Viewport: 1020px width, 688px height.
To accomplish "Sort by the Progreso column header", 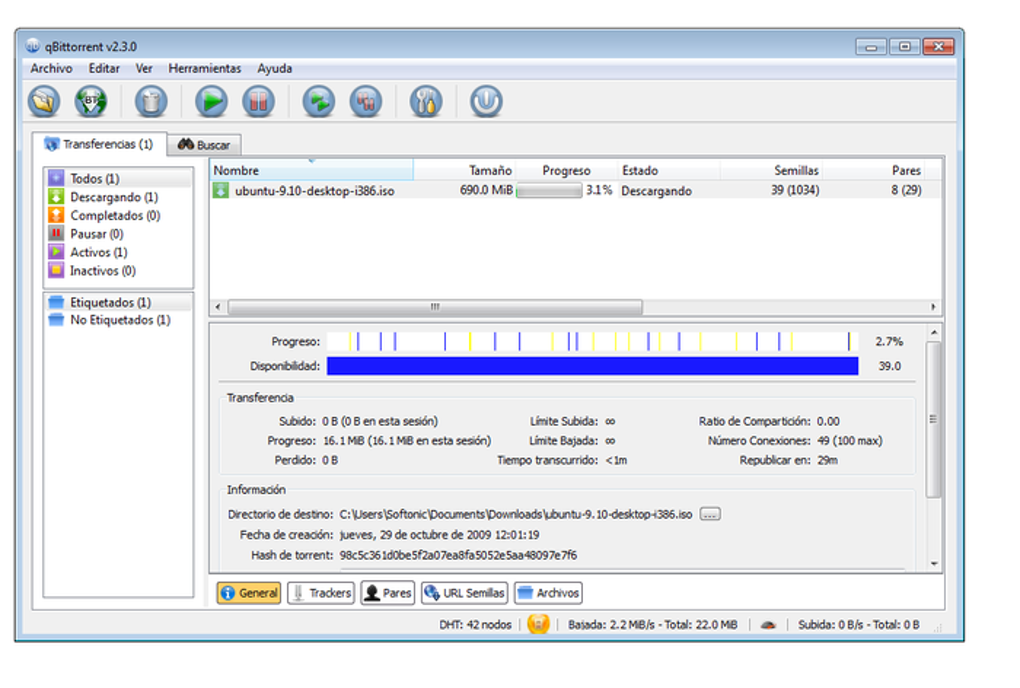I will pos(566,170).
